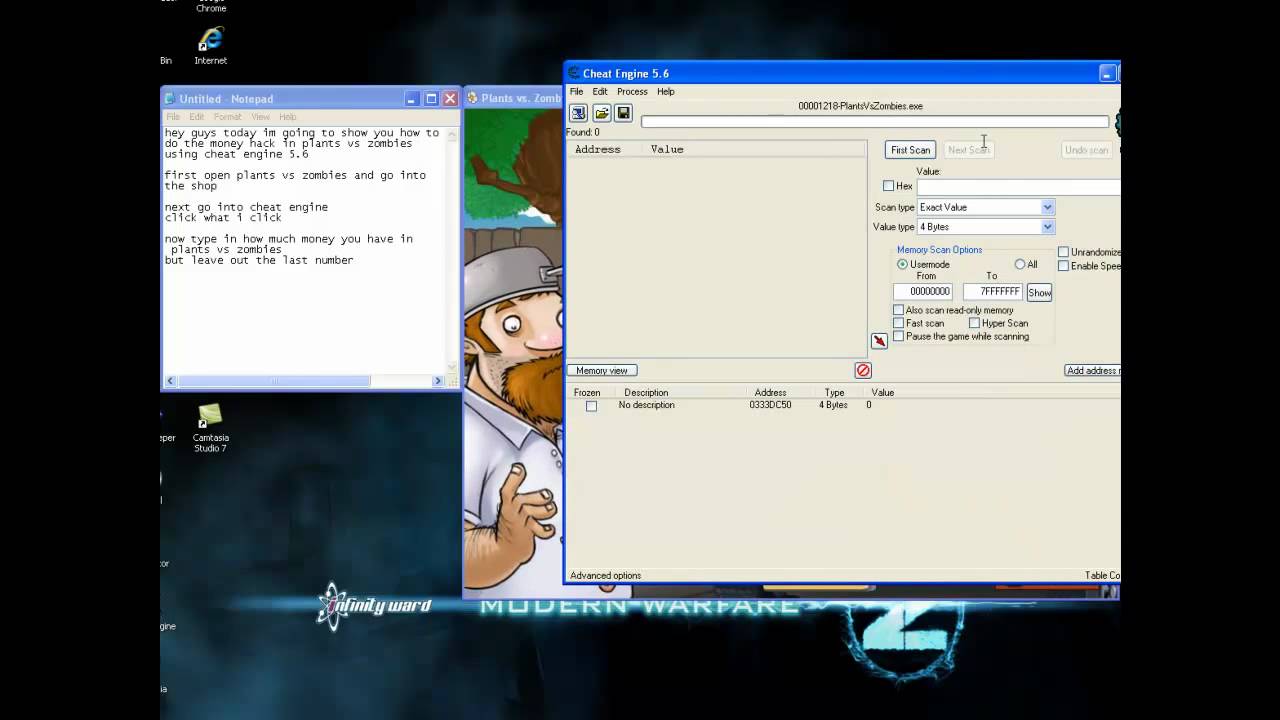Open the Format menu in Notepad
The height and width of the screenshot is (720, 1280).
(227, 117)
